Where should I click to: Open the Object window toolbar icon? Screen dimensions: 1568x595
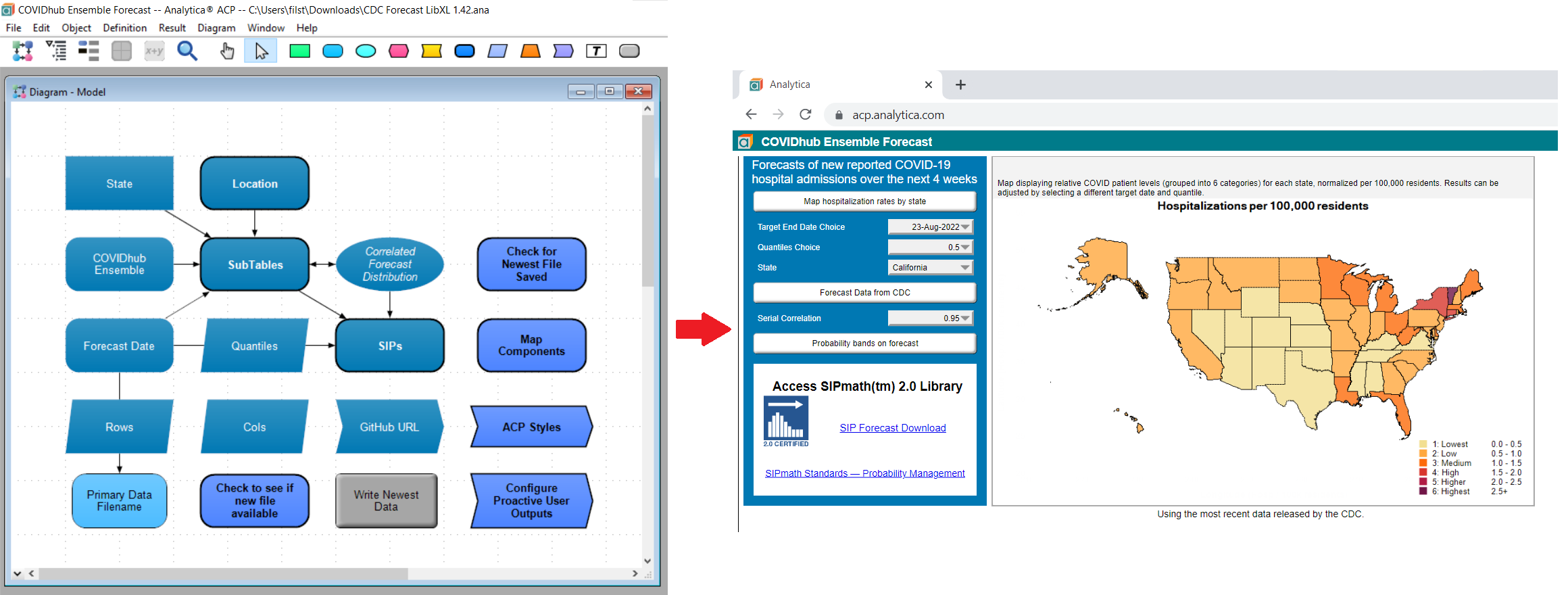point(89,51)
